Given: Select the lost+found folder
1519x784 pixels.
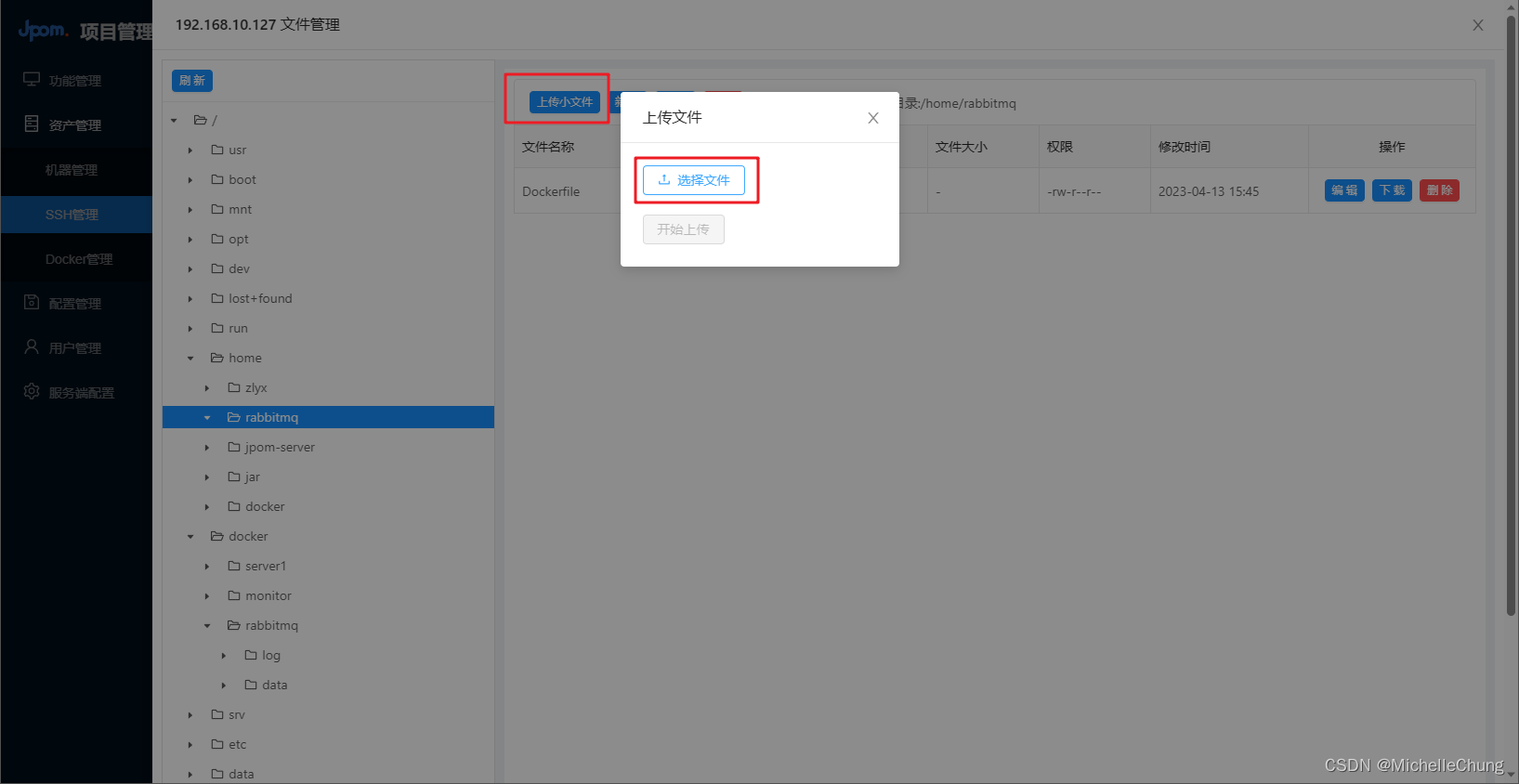Looking at the screenshot, I should 251,298.
